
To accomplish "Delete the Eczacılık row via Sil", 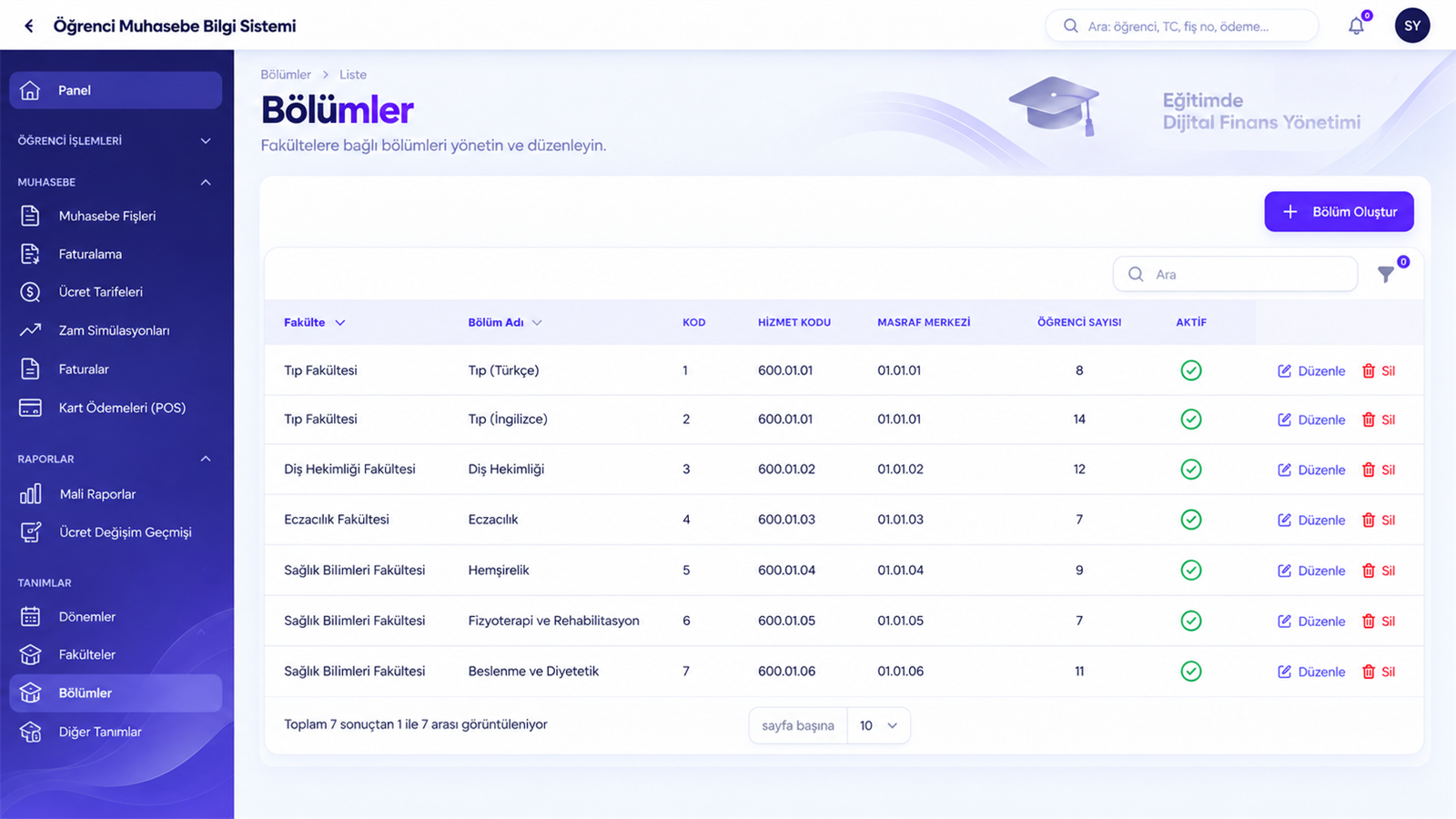I will point(1379,521).
